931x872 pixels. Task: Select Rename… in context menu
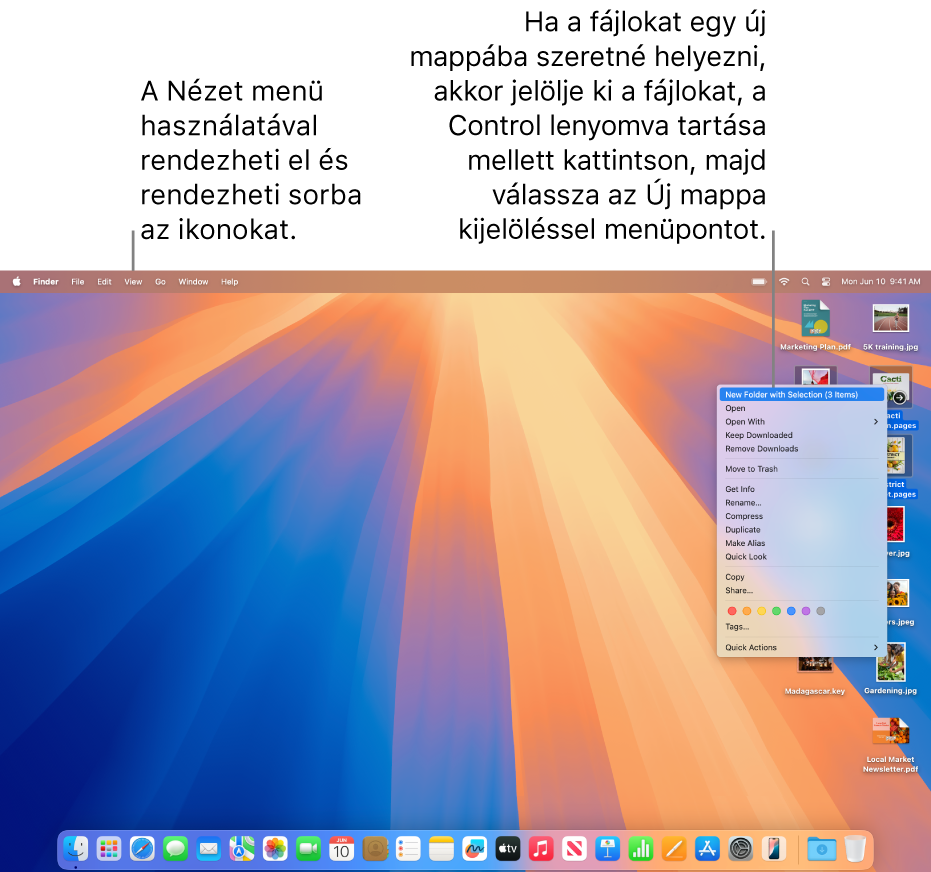(x=801, y=503)
